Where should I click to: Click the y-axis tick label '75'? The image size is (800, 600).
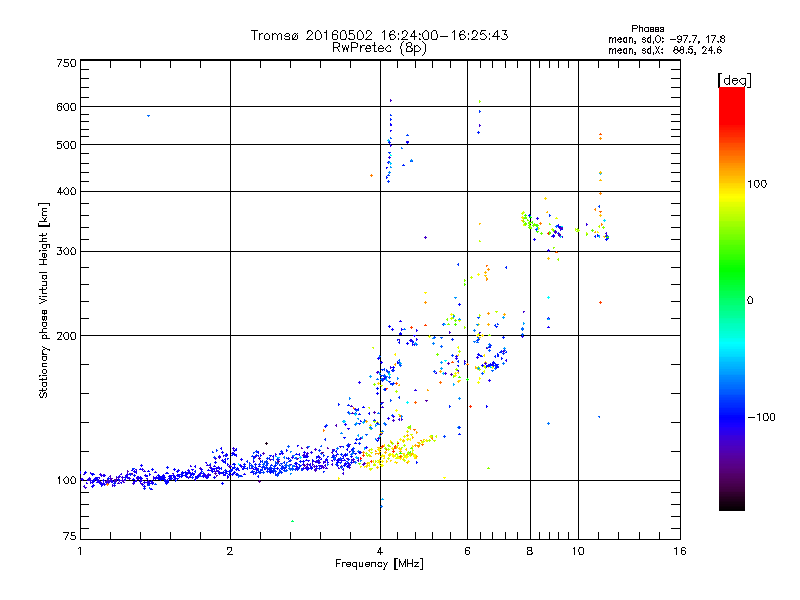(70, 536)
